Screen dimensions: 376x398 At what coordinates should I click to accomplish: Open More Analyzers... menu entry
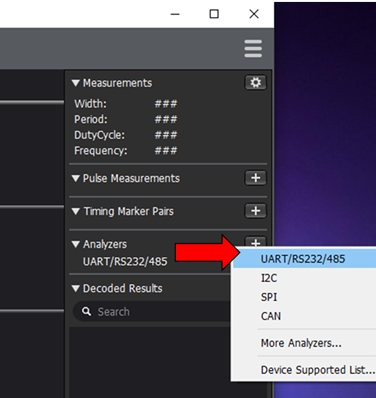(x=304, y=343)
